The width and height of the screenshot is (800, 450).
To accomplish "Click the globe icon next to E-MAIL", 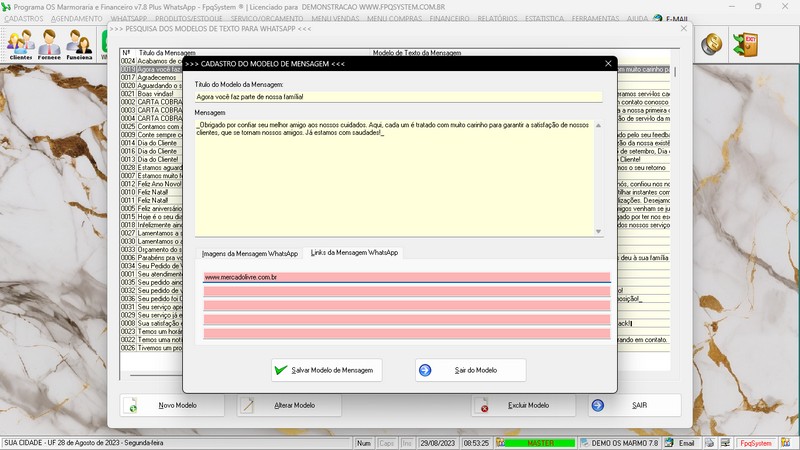I will pos(658,19).
